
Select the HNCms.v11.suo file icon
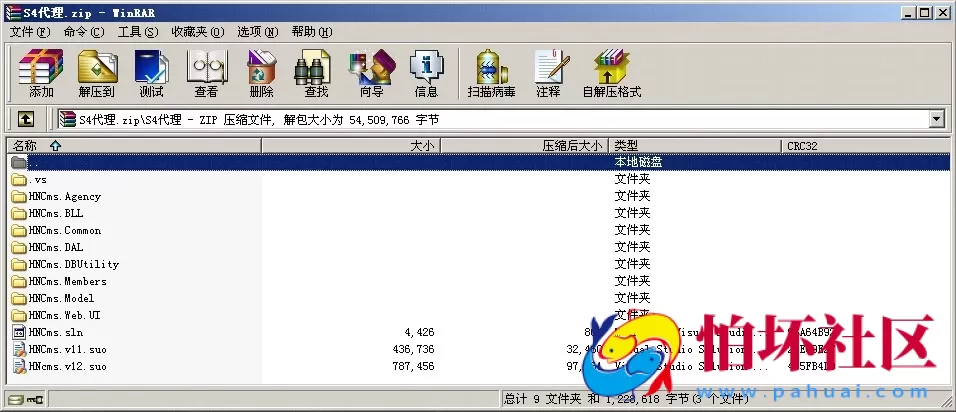click(x=19, y=349)
